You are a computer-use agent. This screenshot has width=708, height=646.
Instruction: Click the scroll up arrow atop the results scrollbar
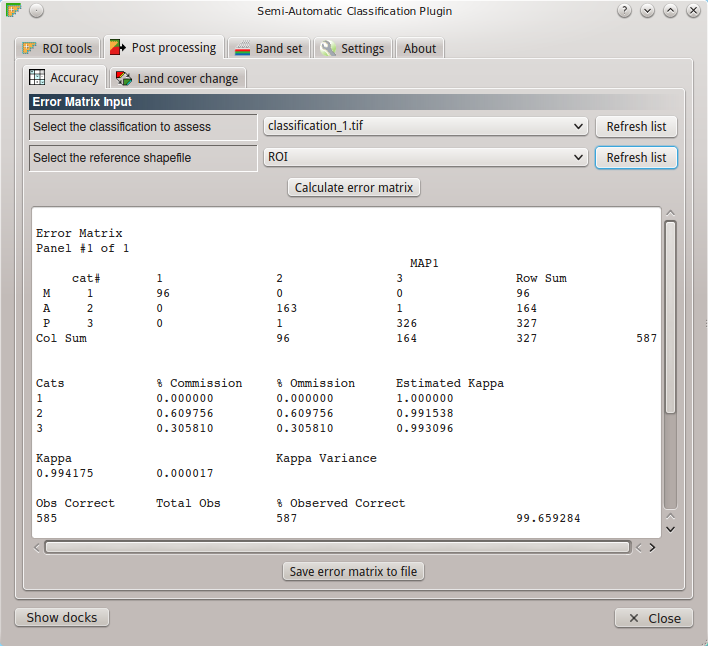pos(671,213)
